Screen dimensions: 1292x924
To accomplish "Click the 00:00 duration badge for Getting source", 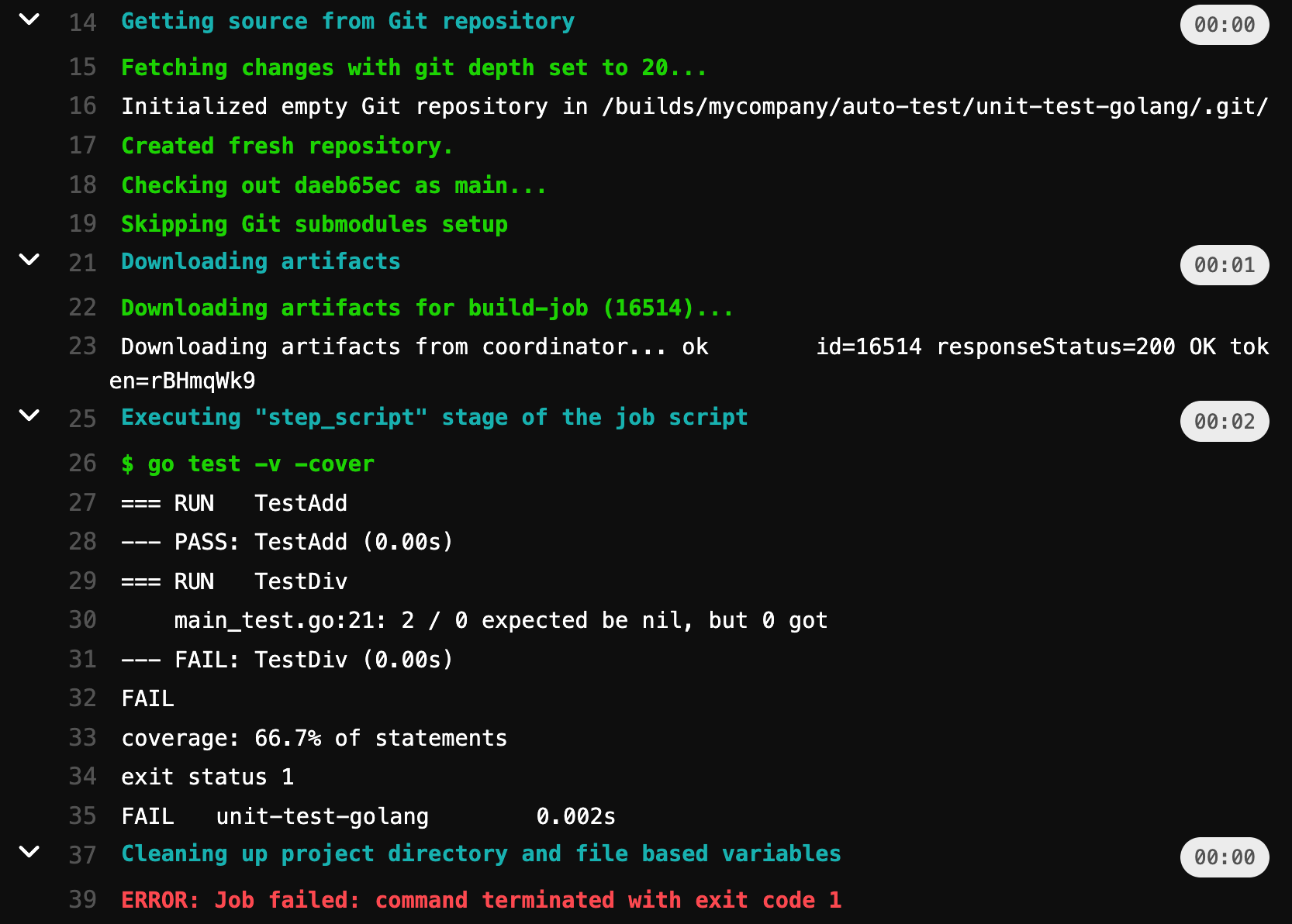I will [1224, 25].
